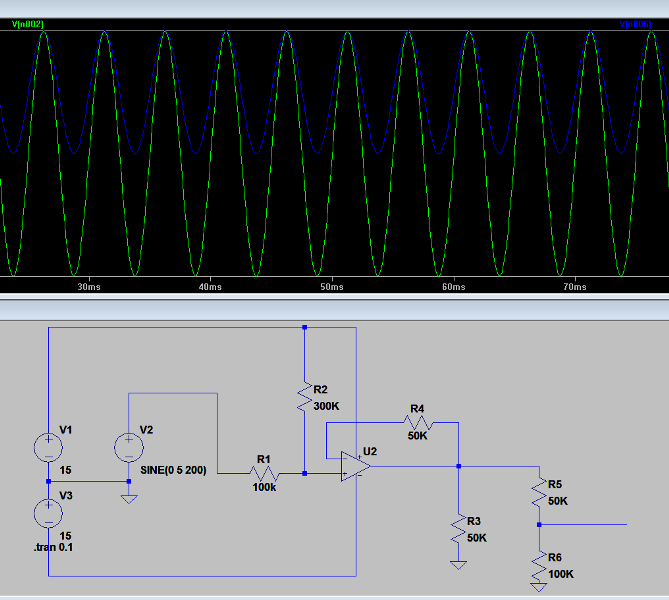Click the 100k value of R1

click(264, 487)
